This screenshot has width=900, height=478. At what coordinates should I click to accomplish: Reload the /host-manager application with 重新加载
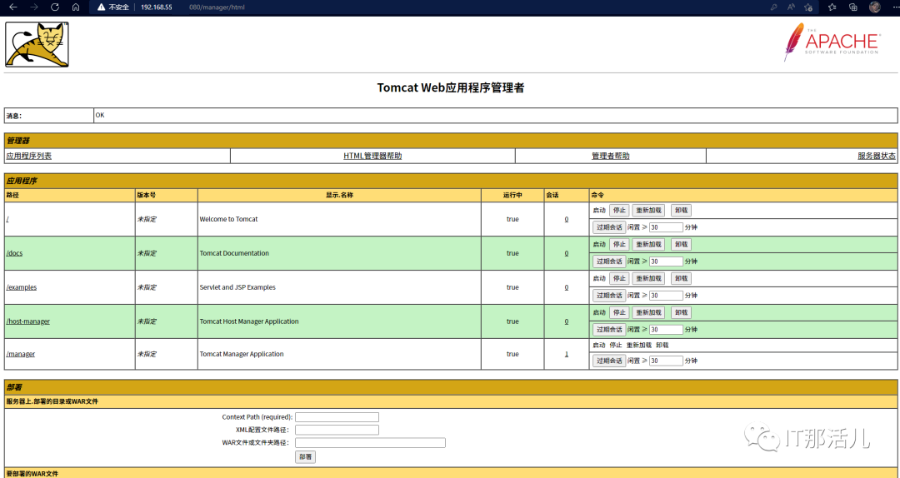[649, 313]
